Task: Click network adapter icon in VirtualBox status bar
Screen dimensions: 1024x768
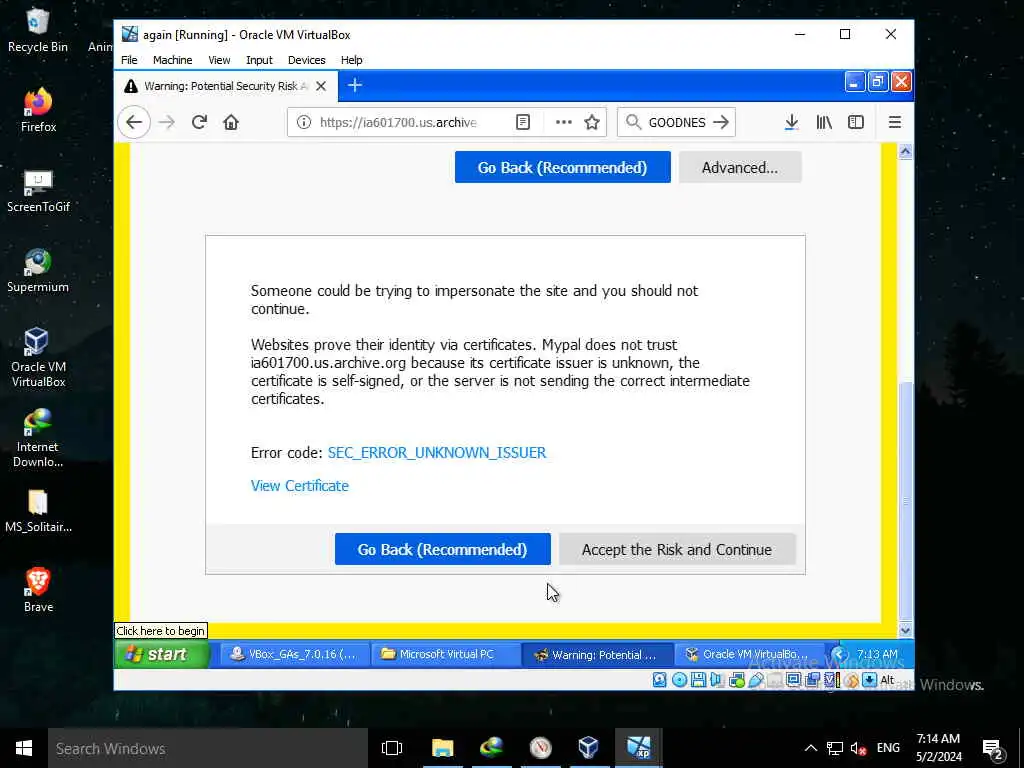Action: (737, 680)
